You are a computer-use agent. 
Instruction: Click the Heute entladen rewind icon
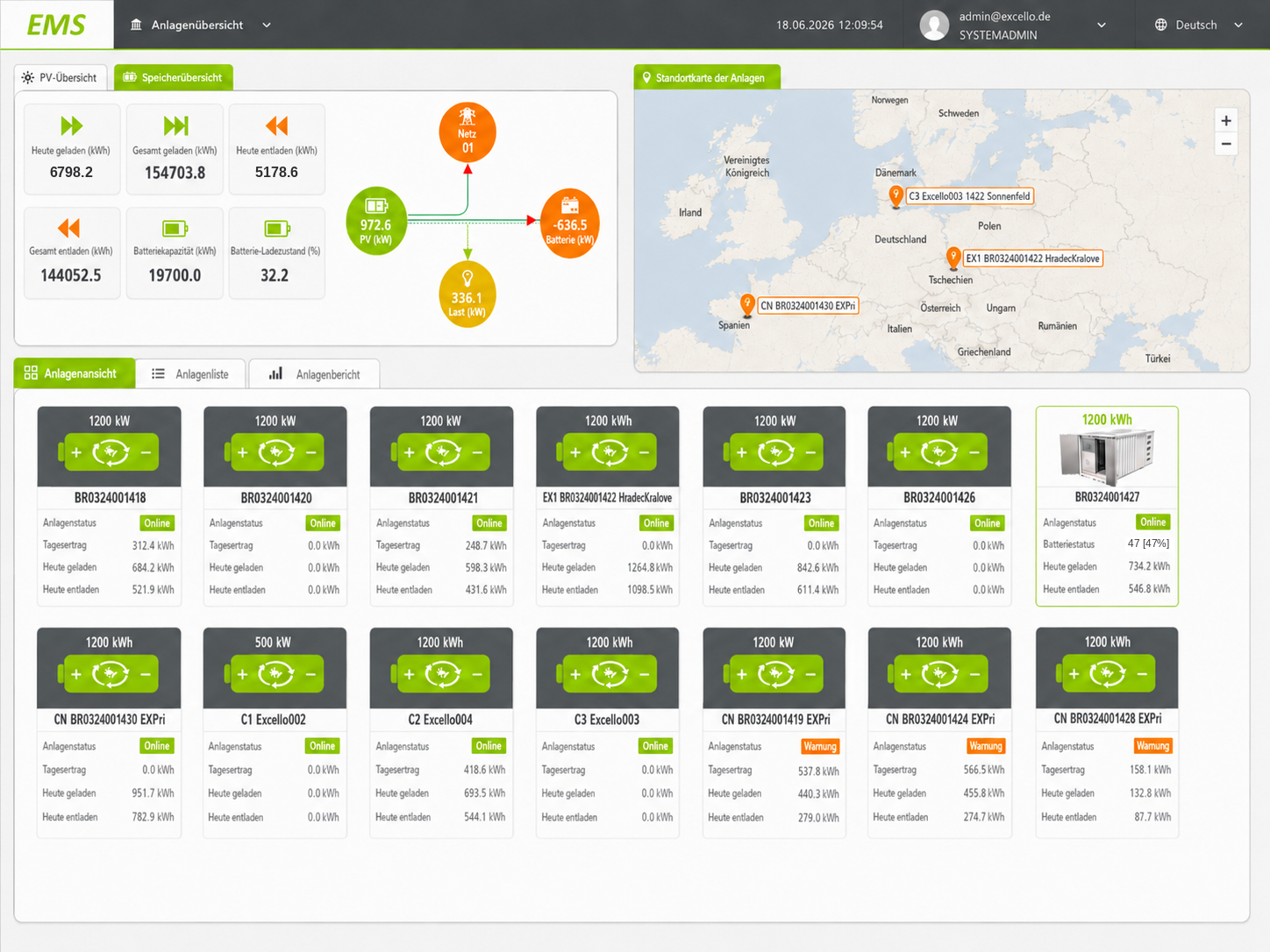pyautogui.click(x=276, y=125)
